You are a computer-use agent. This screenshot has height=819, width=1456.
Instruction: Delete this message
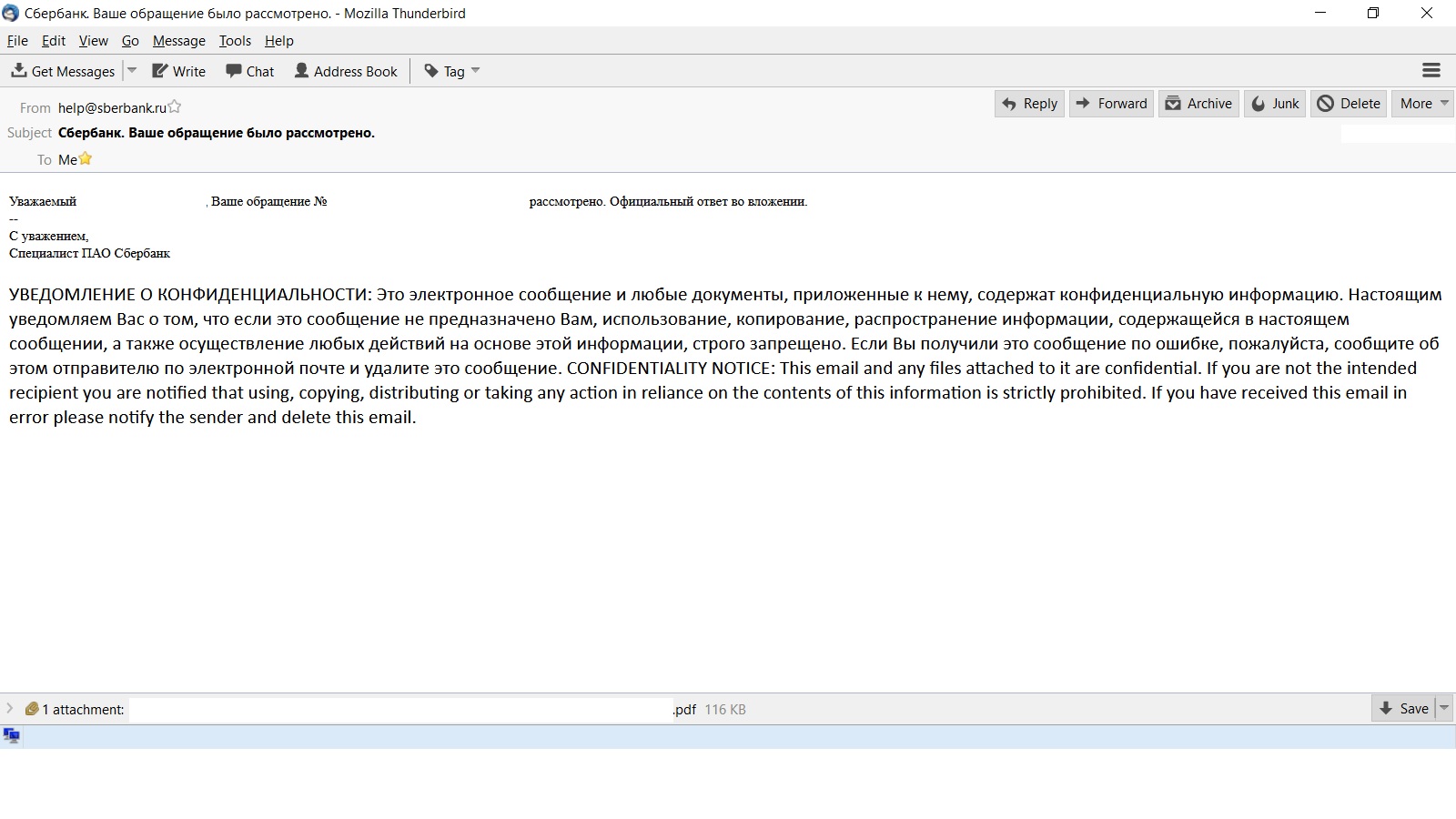pos(1349,104)
